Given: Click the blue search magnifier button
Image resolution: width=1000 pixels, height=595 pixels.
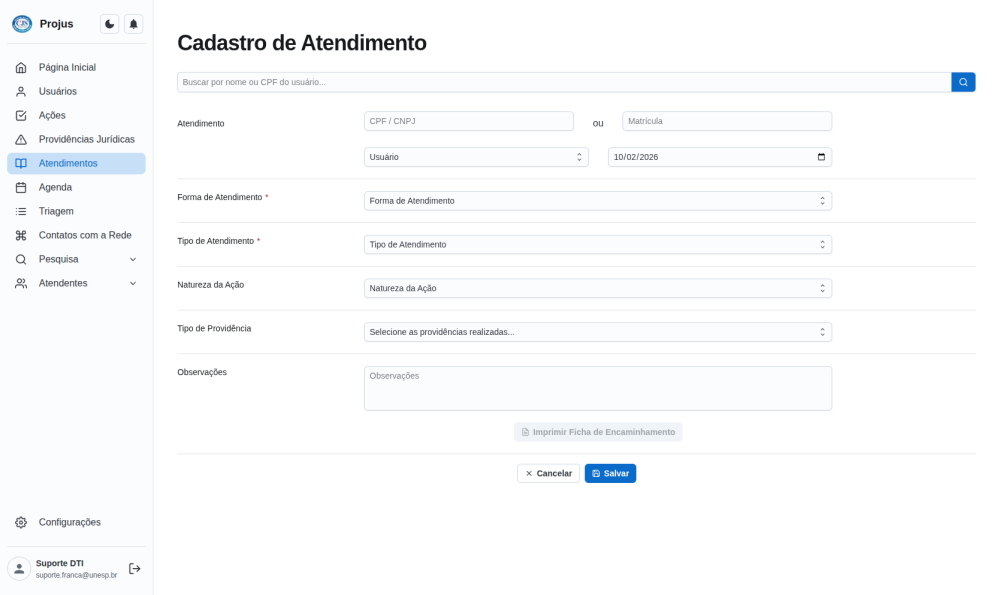Looking at the screenshot, I should pyautogui.click(x=962, y=81).
